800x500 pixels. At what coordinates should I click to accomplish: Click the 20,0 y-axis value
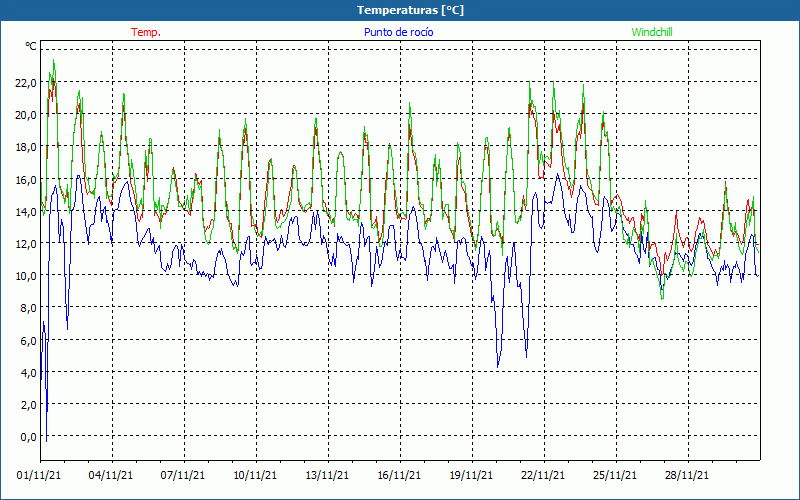26,115
